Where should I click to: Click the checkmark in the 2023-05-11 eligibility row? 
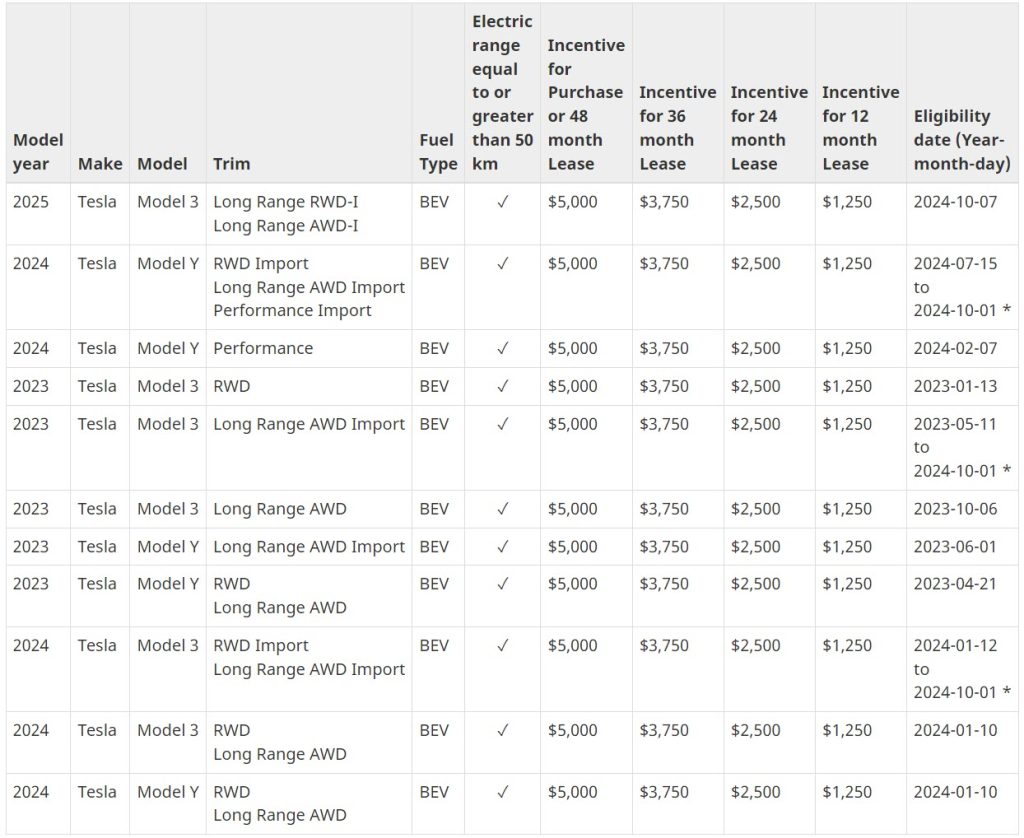point(502,424)
